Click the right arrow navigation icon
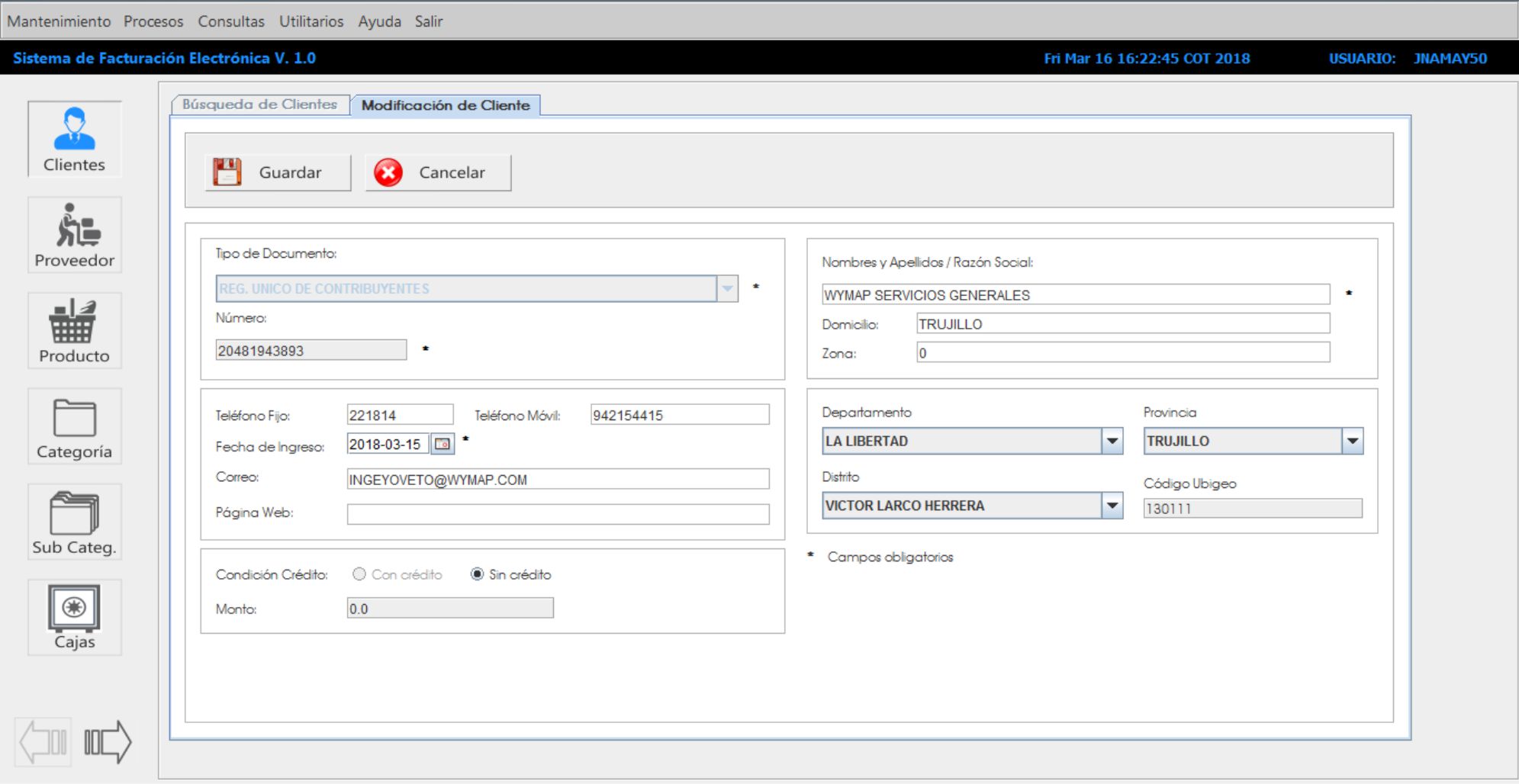 108,741
